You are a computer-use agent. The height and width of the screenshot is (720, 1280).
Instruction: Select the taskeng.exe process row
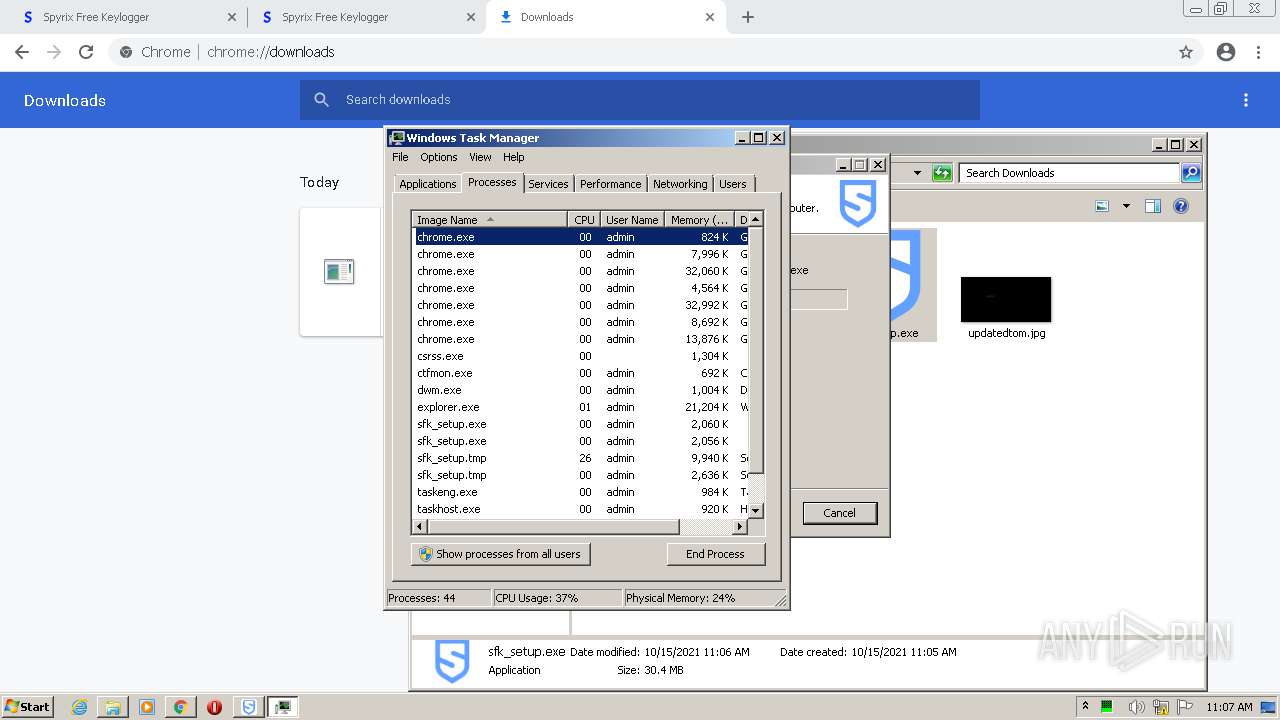click(581, 492)
